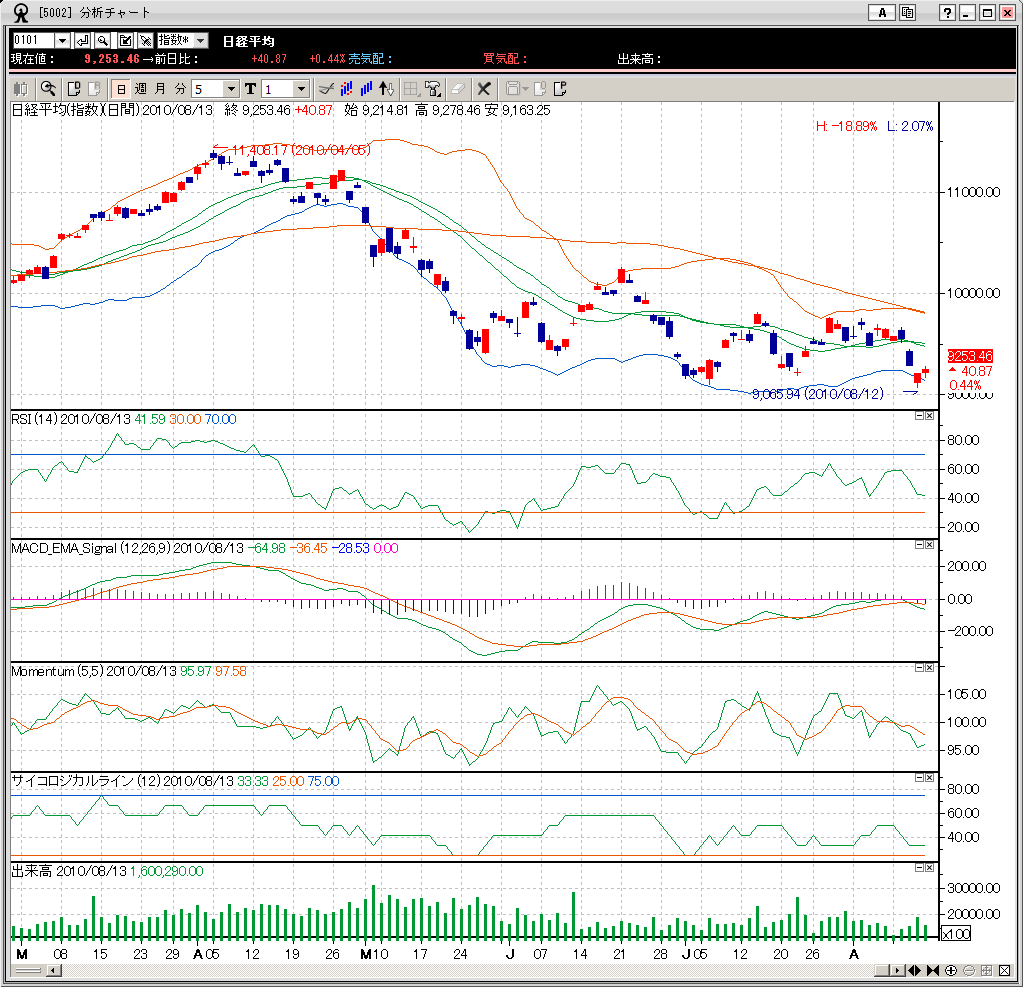Image resolution: width=1023 pixels, height=987 pixels.
Task: Switch to monthly (月) chart period
Action: click(x=160, y=88)
